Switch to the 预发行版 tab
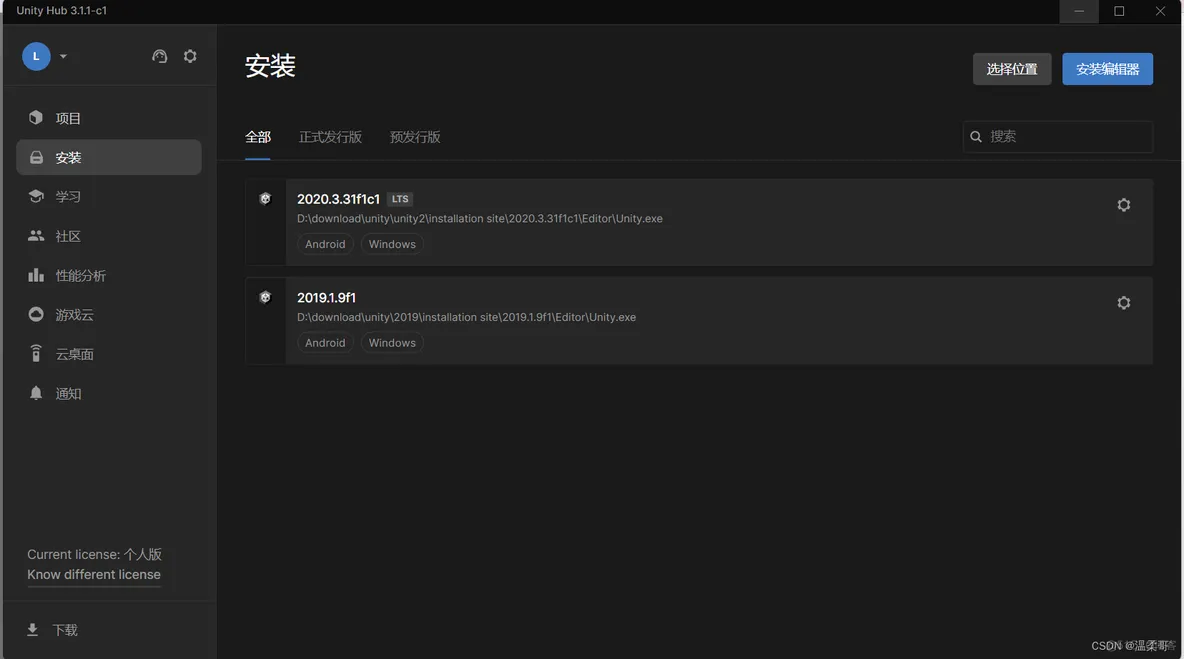The height and width of the screenshot is (659, 1184). [415, 137]
